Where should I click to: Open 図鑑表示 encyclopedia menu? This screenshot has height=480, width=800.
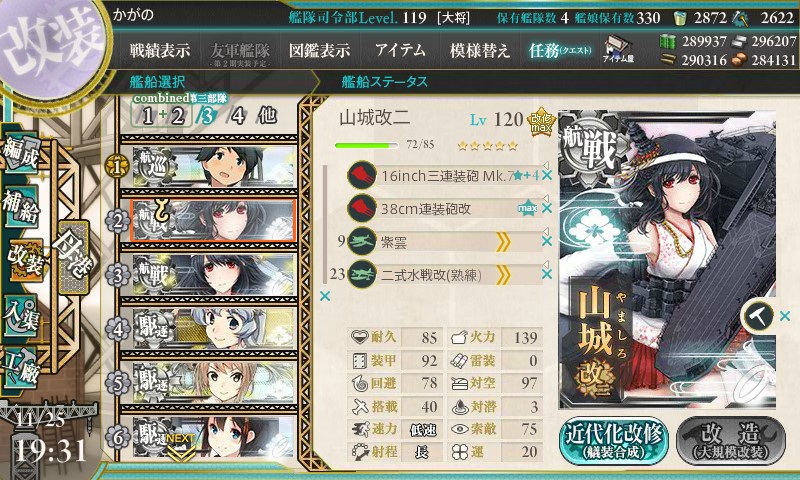319,50
